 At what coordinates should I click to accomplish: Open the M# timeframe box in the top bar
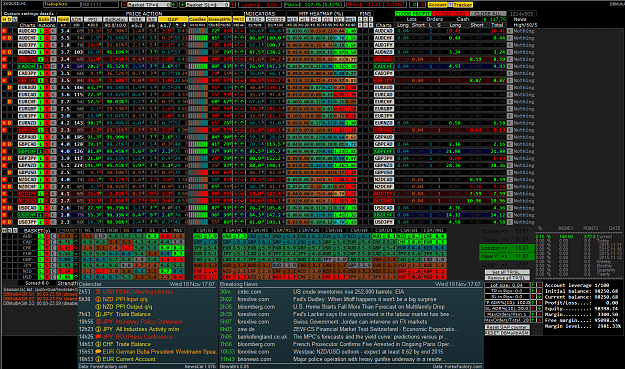point(100,5)
